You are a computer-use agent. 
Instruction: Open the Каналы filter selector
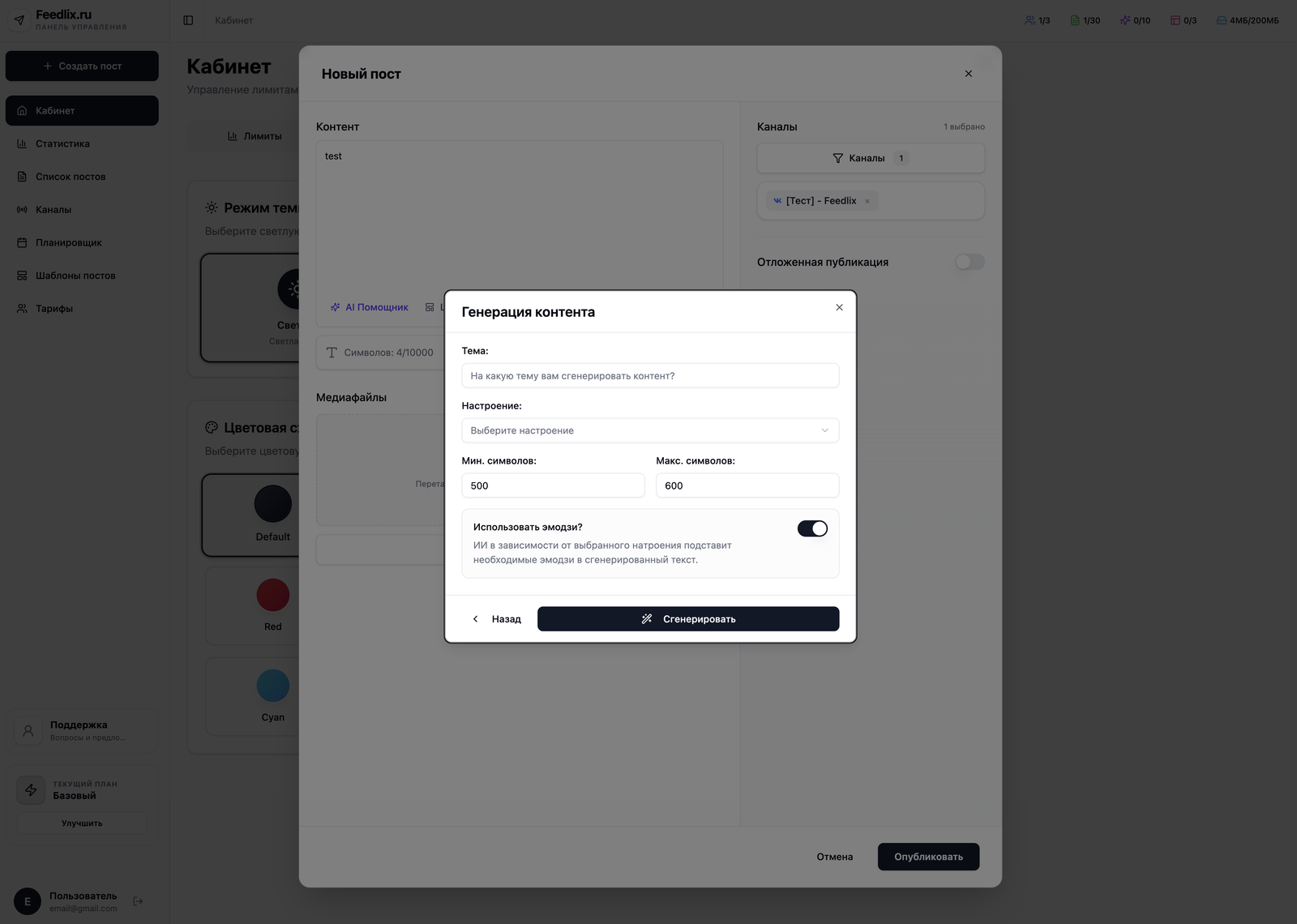(870, 158)
